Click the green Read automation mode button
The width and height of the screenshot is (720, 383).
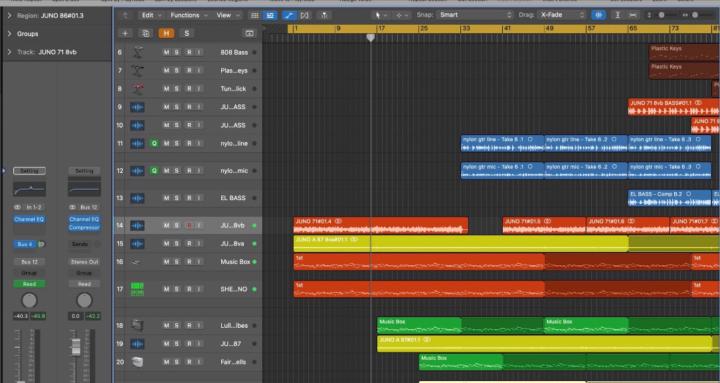[x=29, y=284]
